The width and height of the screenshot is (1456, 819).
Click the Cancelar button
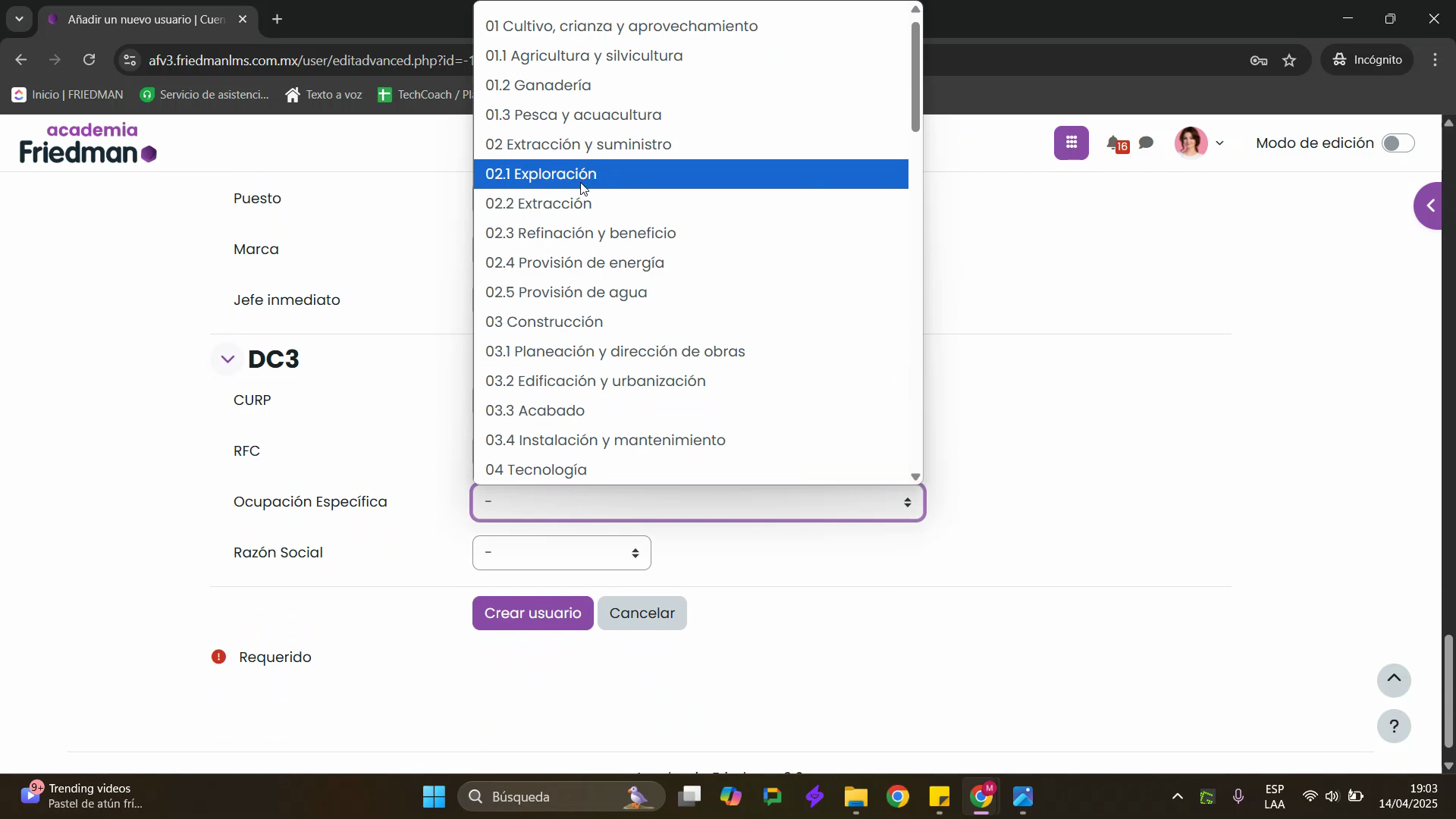(642, 613)
